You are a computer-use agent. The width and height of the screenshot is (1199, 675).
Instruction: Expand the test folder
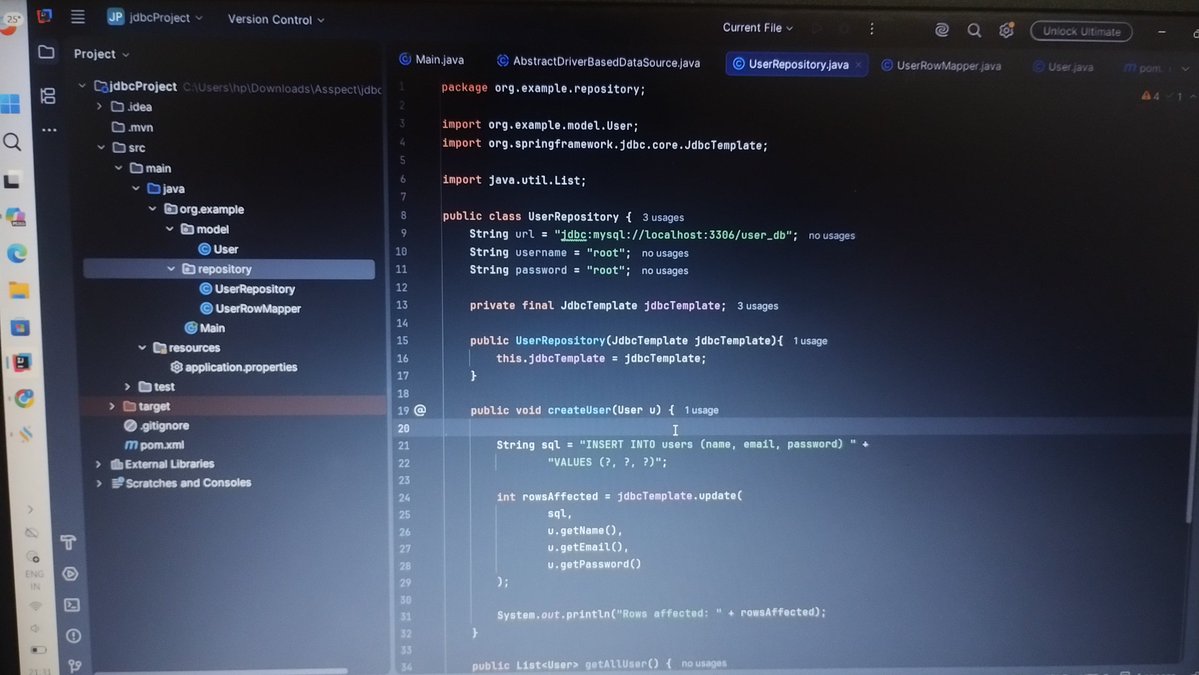[127, 387]
